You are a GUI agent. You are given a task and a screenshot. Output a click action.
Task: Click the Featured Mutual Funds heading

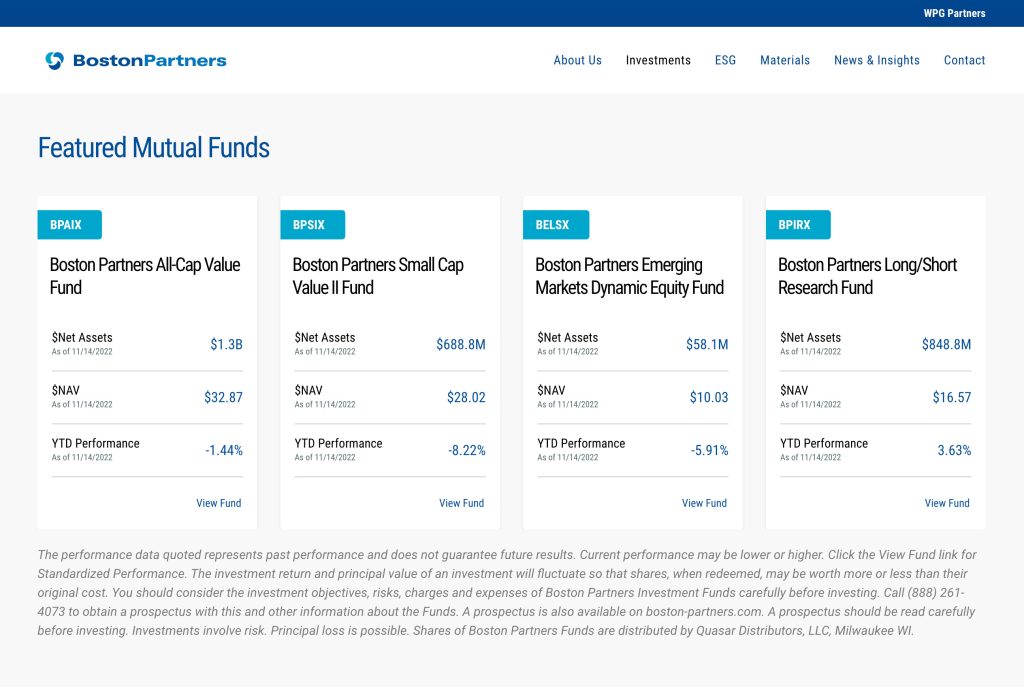(x=153, y=148)
